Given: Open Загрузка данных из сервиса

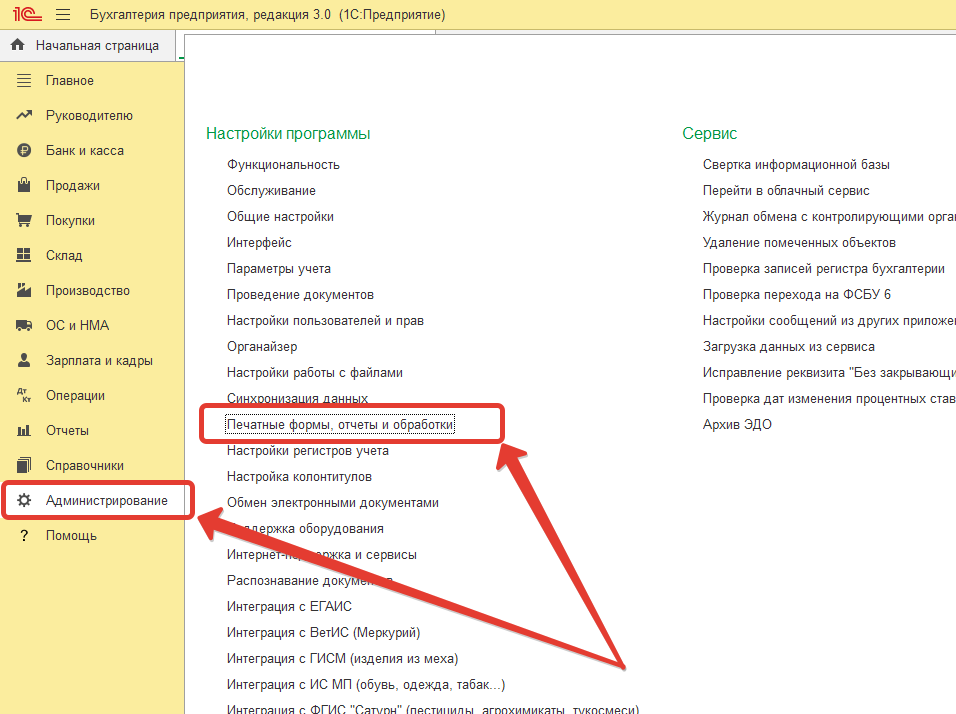Looking at the screenshot, I should pyautogui.click(x=788, y=347).
